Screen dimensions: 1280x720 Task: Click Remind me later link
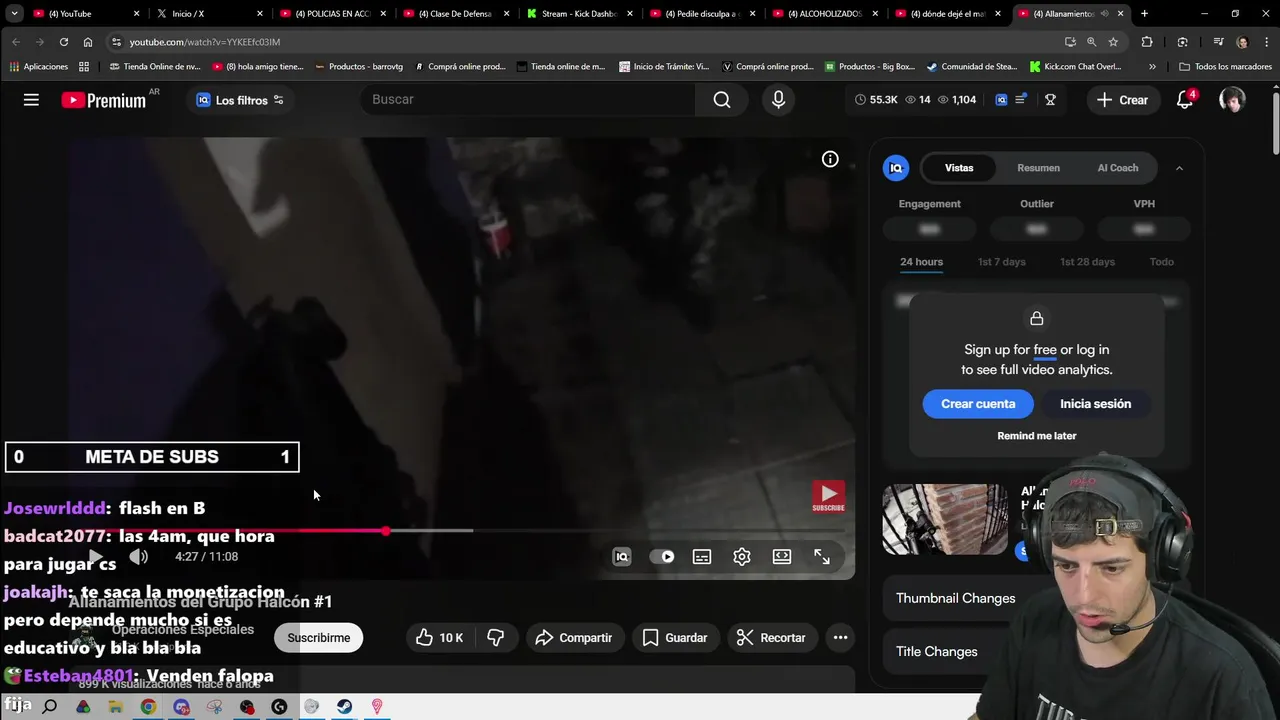point(1037,436)
